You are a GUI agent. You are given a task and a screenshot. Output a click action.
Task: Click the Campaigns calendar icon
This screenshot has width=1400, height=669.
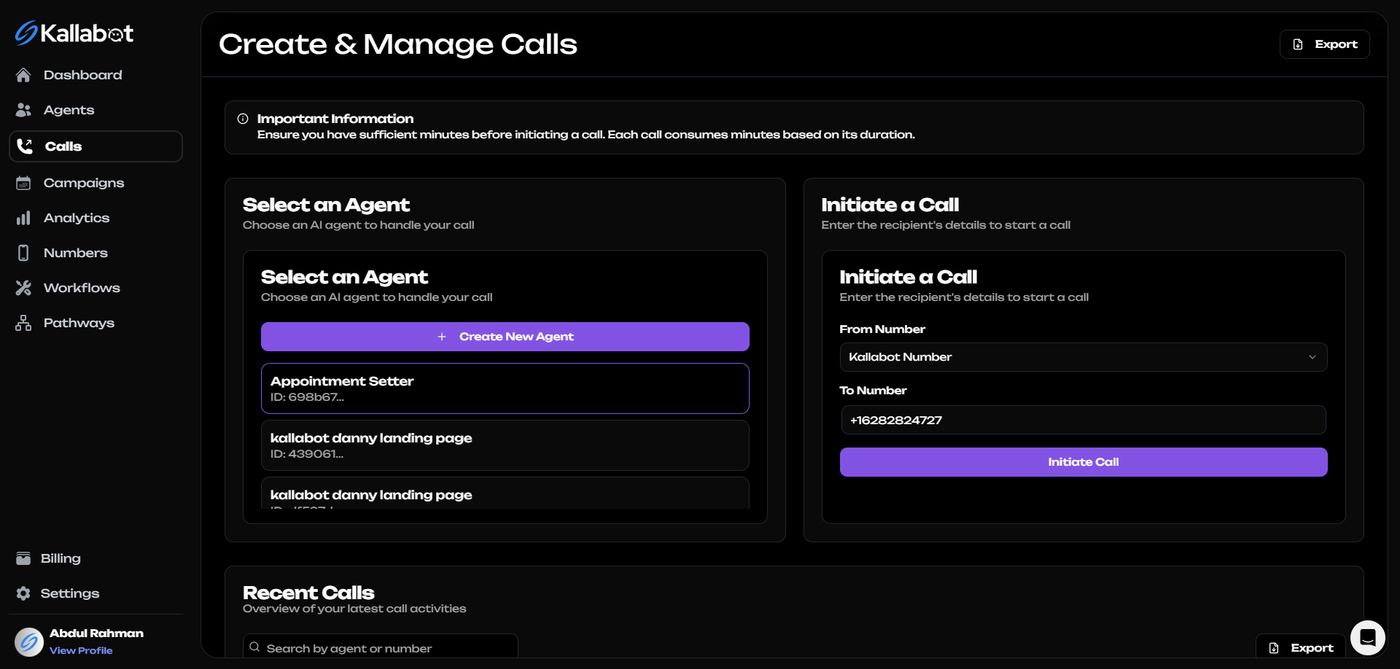[23, 183]
